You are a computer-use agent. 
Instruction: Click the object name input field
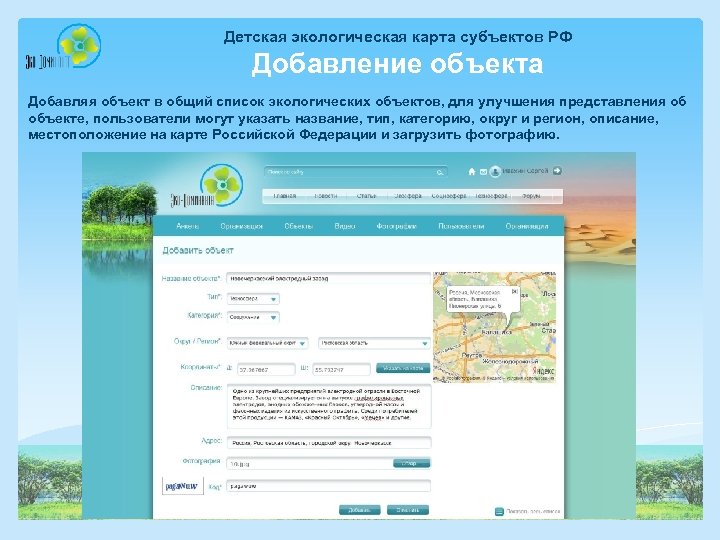(329, 278)
